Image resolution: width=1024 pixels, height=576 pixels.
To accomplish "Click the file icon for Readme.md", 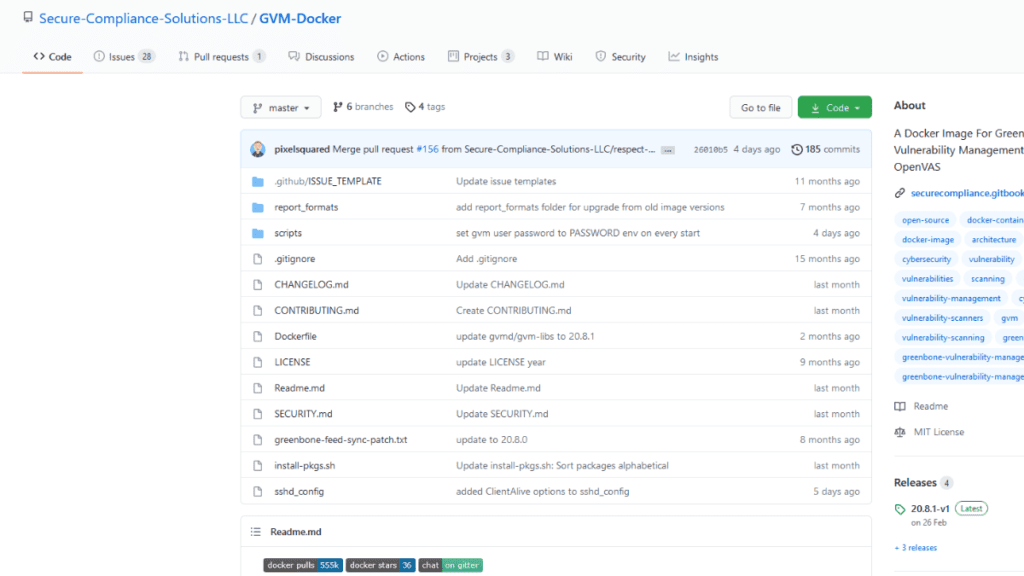I will (x=258, y=388).
